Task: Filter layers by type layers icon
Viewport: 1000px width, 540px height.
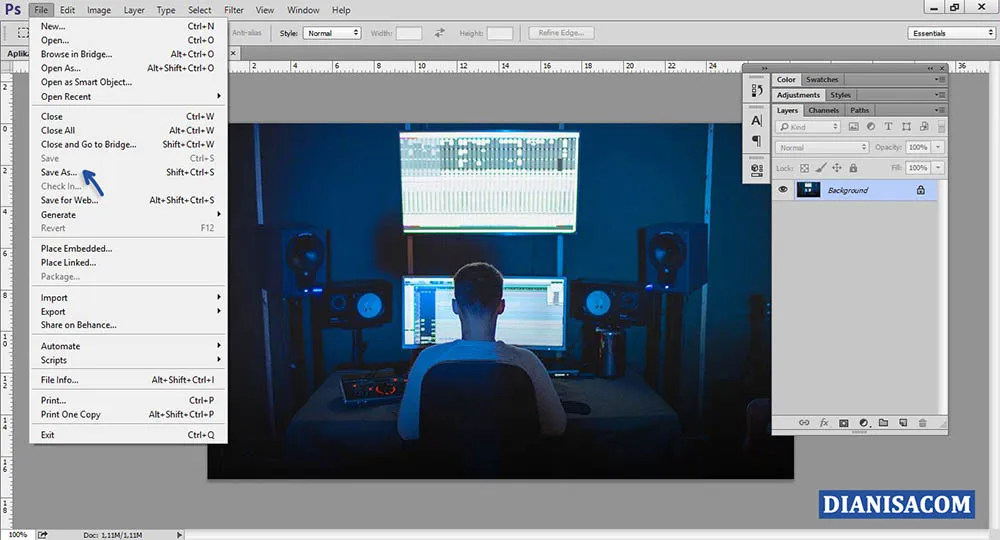Action: coord(888,127)
